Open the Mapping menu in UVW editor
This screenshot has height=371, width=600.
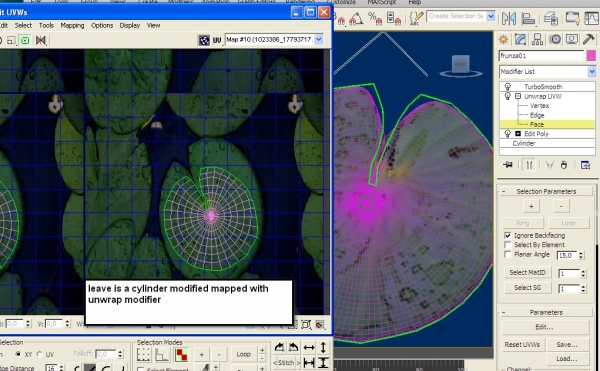click(x=72, y=25)
